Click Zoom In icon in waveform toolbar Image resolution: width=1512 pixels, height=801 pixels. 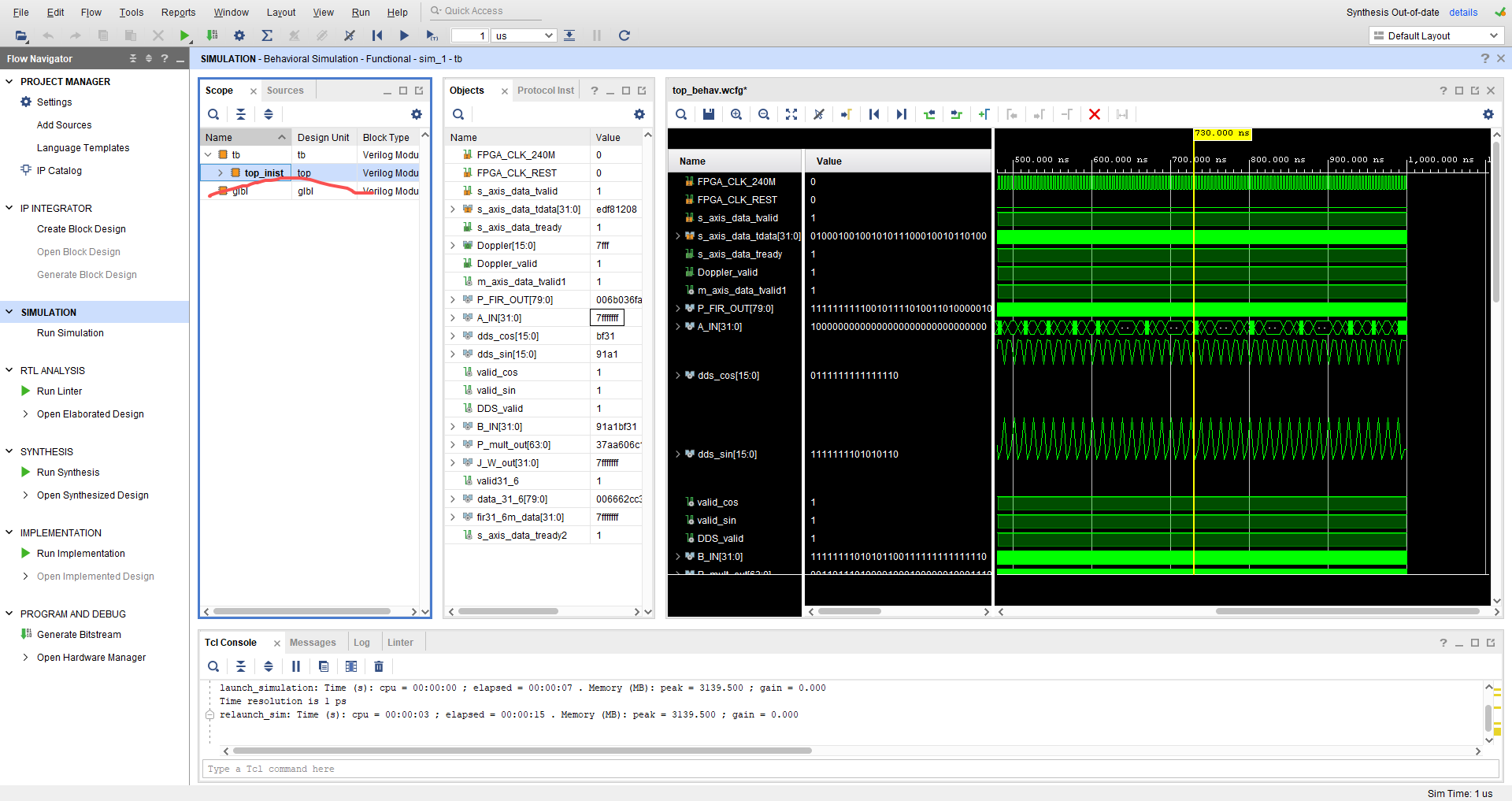point(736,114)
